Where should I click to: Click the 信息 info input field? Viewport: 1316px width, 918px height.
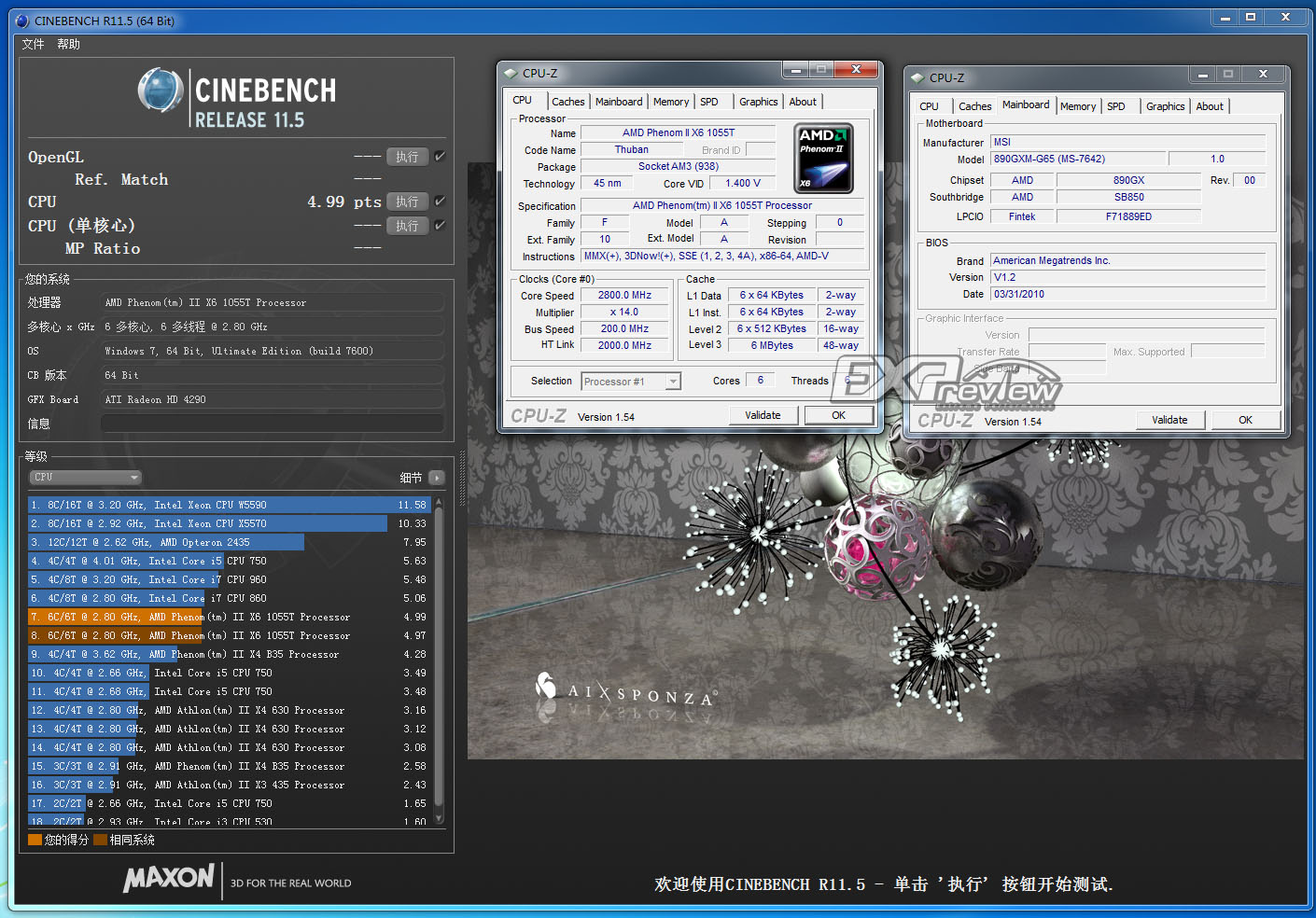pyautogui.click(x=273, y=424)
